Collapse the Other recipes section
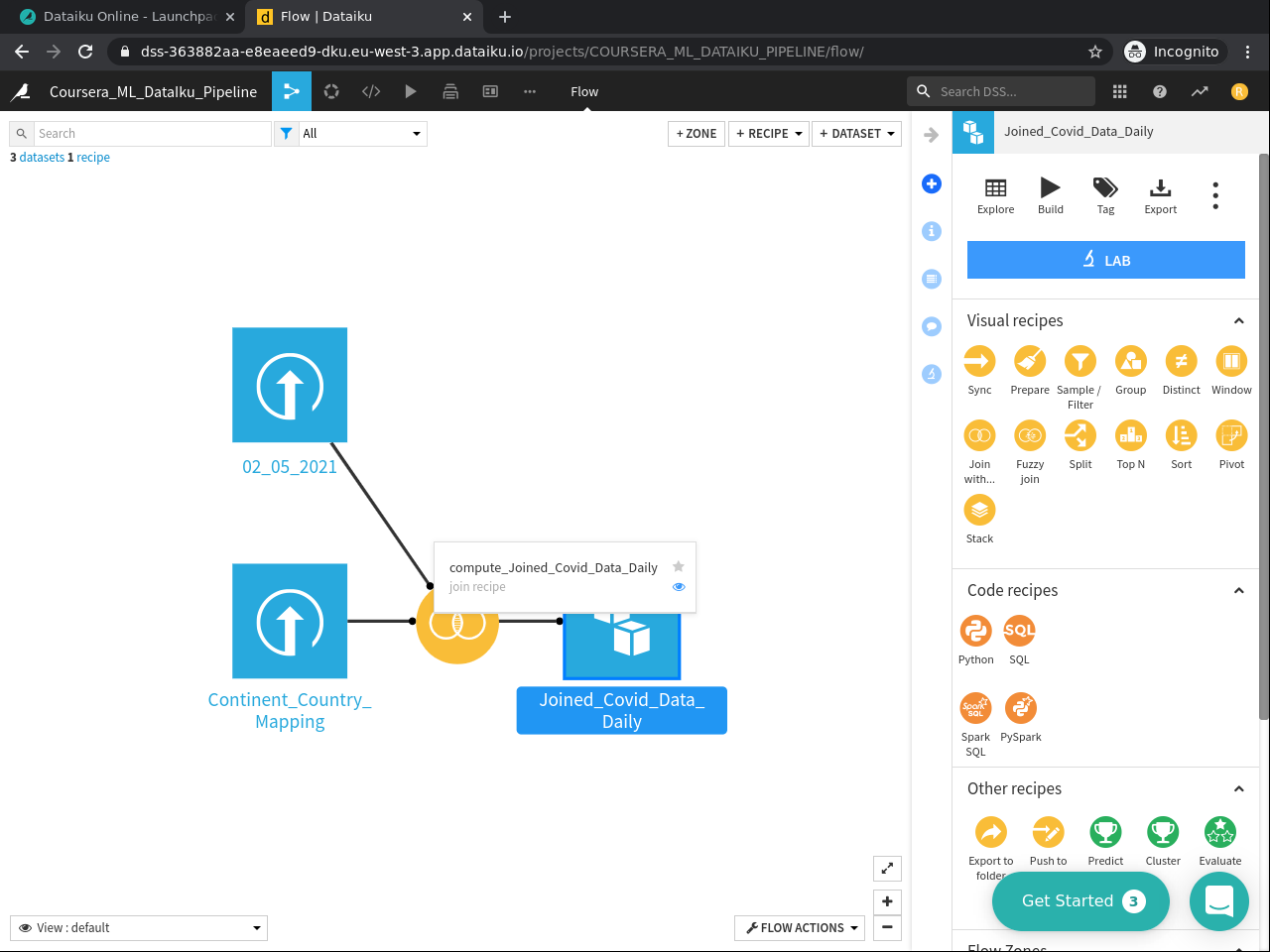The width and height of the screenshot is (1270, 952). click(1238, 788)
